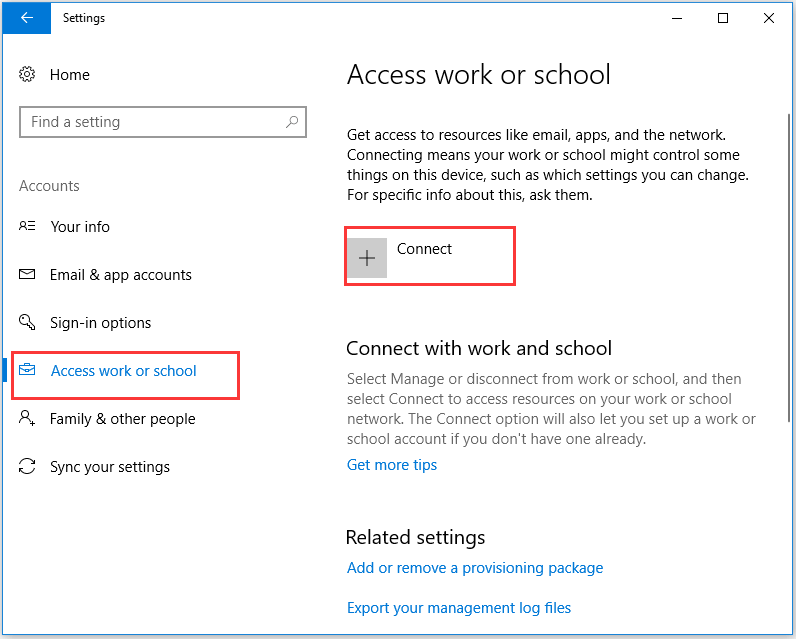Click the Related settings heading

[415, 537]
